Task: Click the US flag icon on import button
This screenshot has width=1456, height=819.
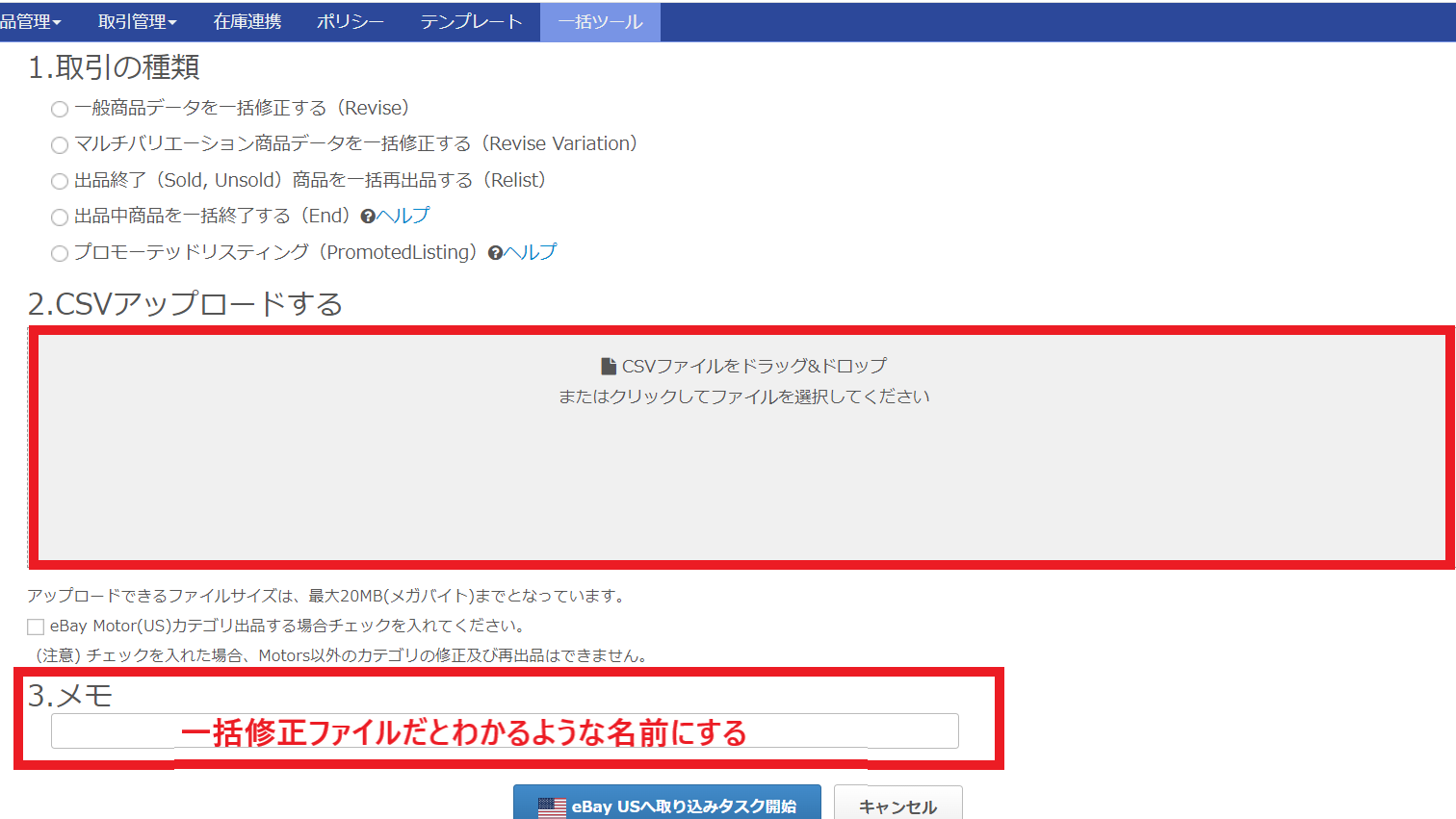Action: click(x=552, y=807)
